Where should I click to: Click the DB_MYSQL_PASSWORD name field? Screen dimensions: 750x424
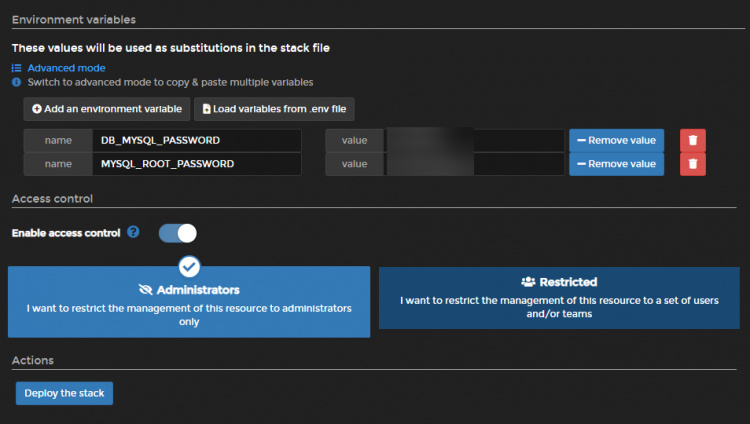coord(196,140)
